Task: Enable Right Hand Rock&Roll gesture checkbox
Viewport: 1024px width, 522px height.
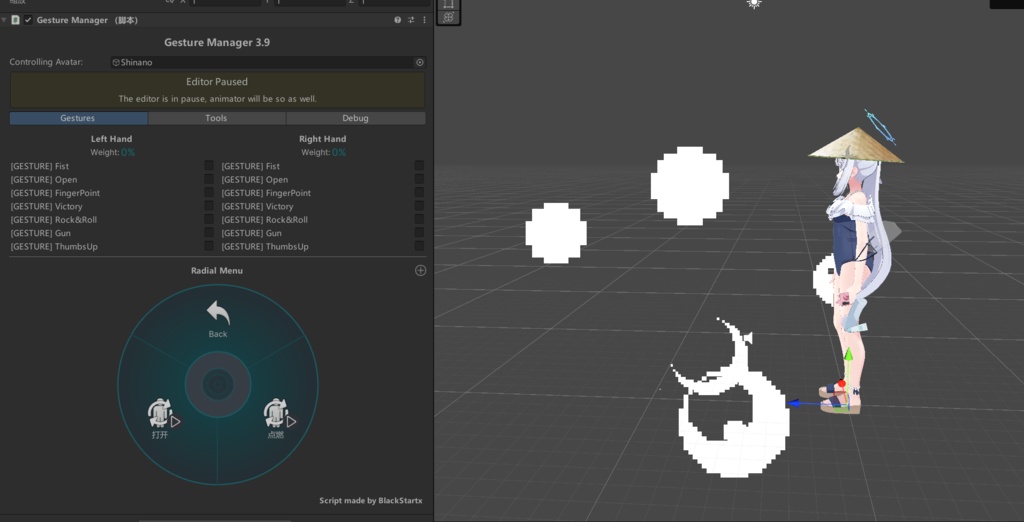Action: point(419,220)
